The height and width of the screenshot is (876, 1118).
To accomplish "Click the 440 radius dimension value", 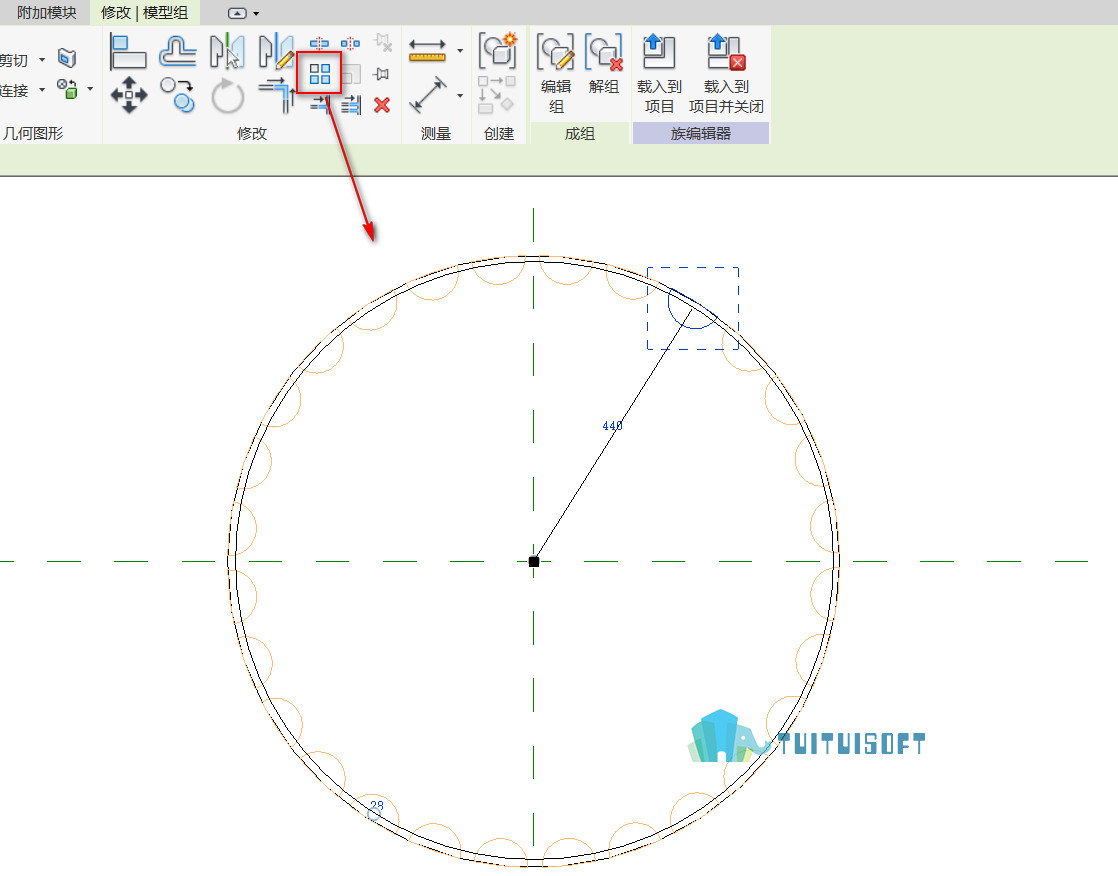I will coord(612,426).
